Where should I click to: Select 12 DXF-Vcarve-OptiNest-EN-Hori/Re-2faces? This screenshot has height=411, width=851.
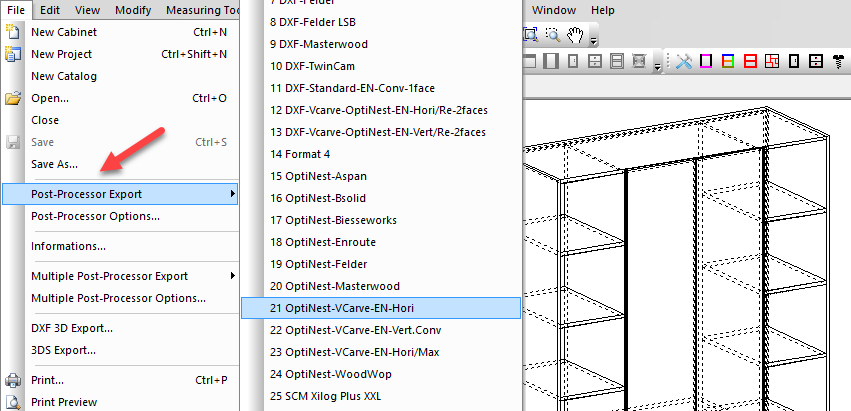[381, 110]
